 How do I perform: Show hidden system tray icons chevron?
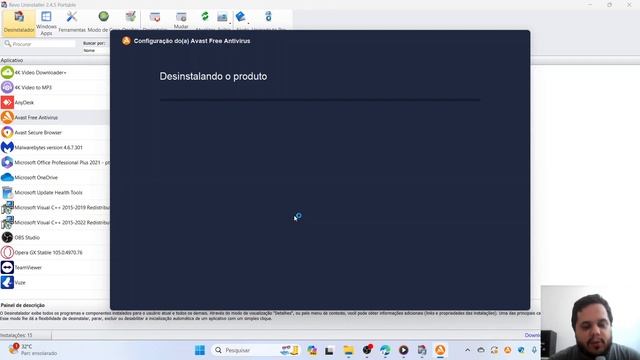click(467, 350)
